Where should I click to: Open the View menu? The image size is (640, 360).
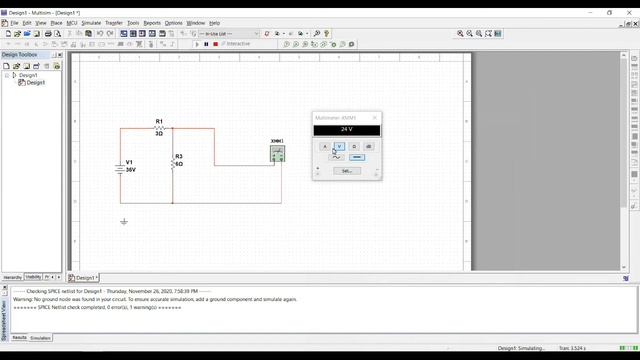pos(41,23)
